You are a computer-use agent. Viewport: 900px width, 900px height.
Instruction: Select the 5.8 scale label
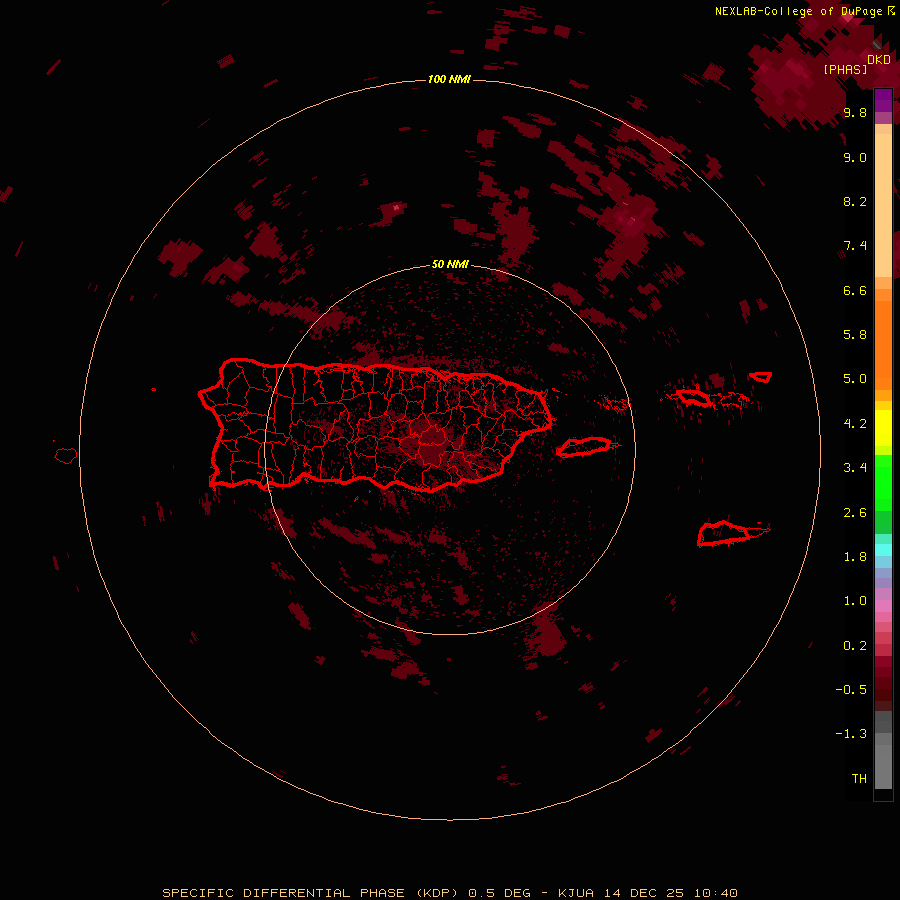click(x=855, y=335)
